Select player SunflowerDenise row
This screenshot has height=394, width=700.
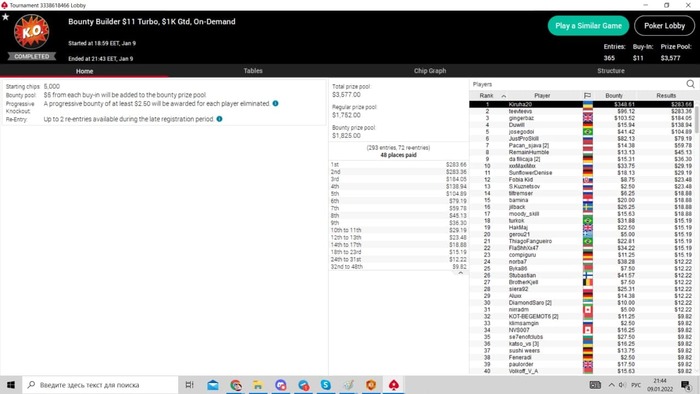click(582, 173)
